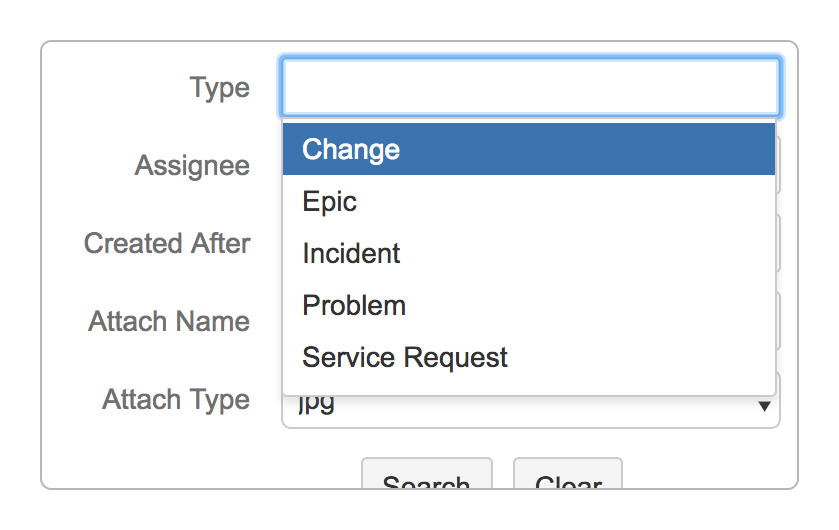Click the Type field label
Viewport: 839px width, 530px height.
(x=219, y=88)
